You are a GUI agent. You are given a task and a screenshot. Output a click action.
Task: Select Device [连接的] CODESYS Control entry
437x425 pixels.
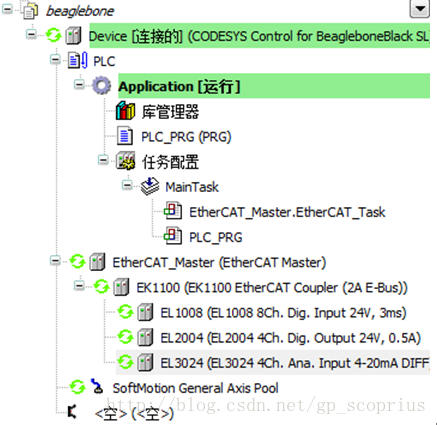259,36
